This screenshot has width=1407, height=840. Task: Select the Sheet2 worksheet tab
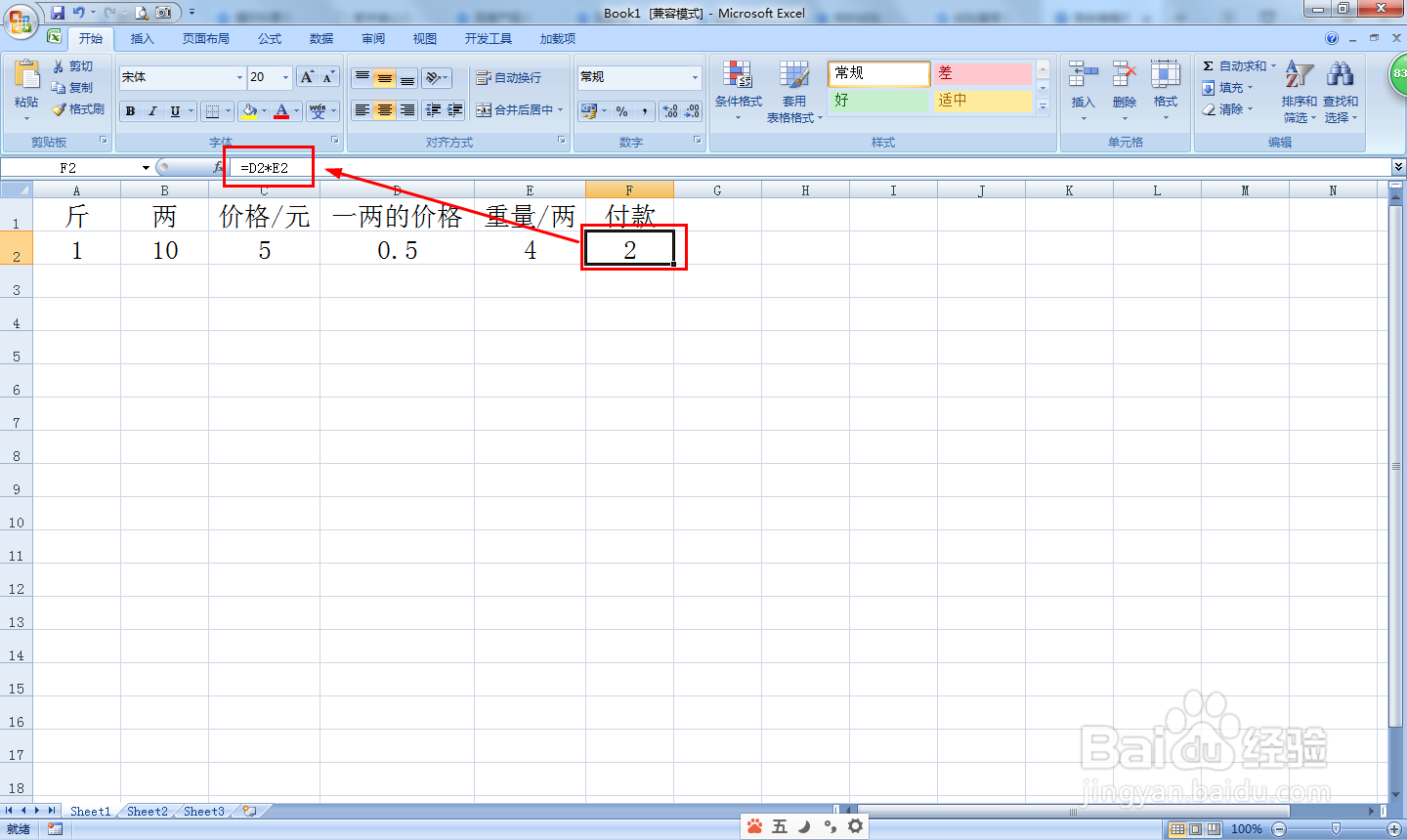(147, 811)
